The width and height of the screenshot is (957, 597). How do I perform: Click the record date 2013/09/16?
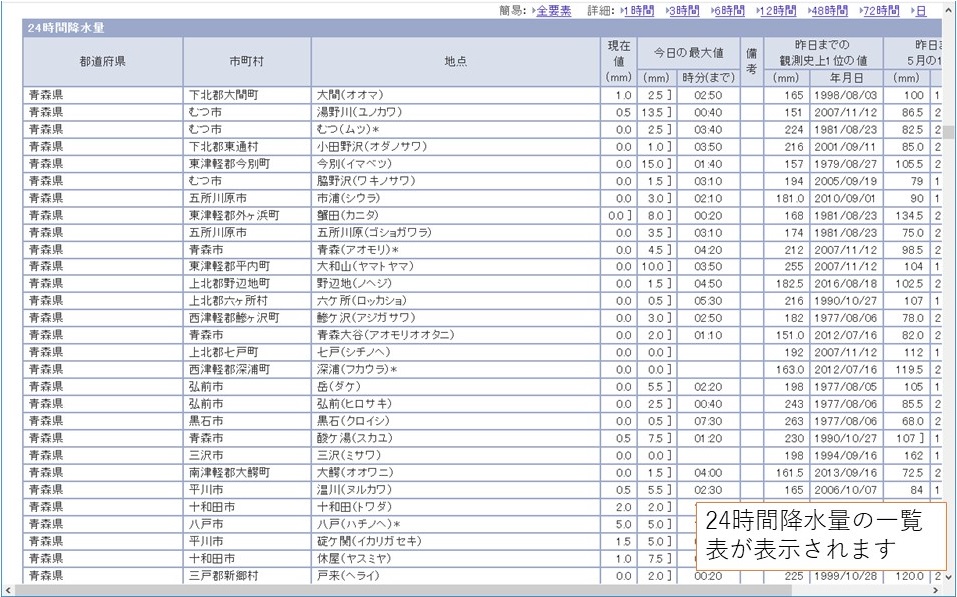click(845, 472)
